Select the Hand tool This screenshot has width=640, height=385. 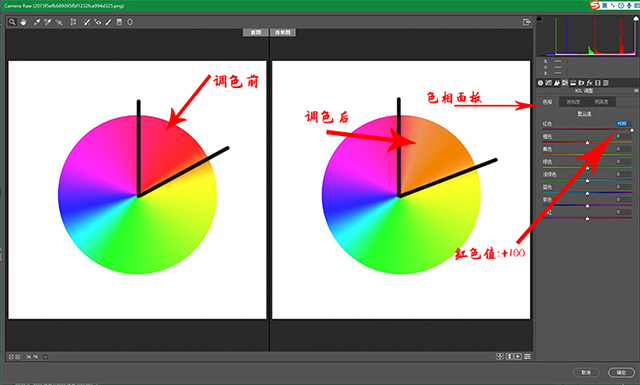23,22
